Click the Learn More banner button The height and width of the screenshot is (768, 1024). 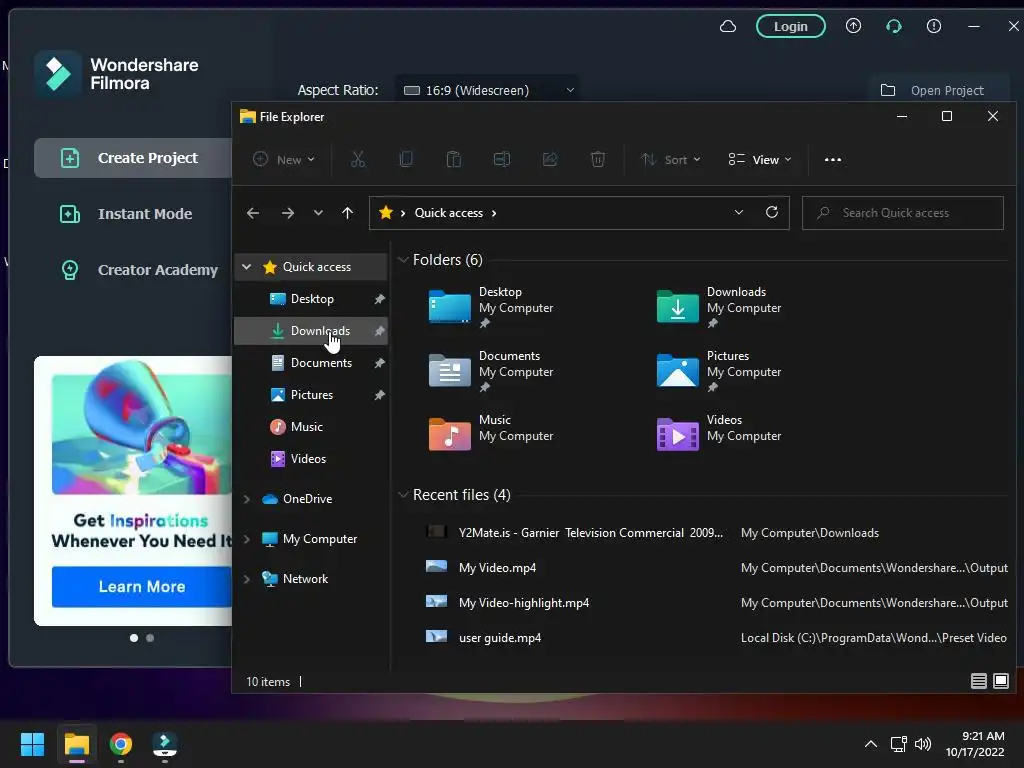tap(142, 586)
